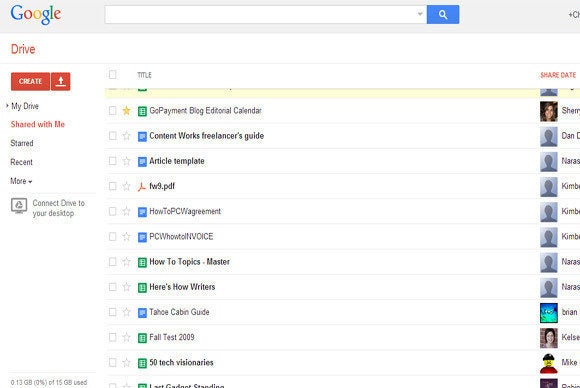
Task: Check the Article template checkbox
Action: coord(112,161)
